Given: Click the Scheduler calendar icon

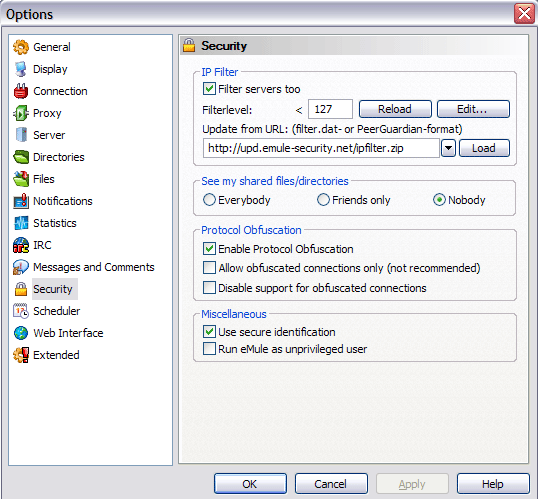Looking at the screenshot, I should (21, 311).
